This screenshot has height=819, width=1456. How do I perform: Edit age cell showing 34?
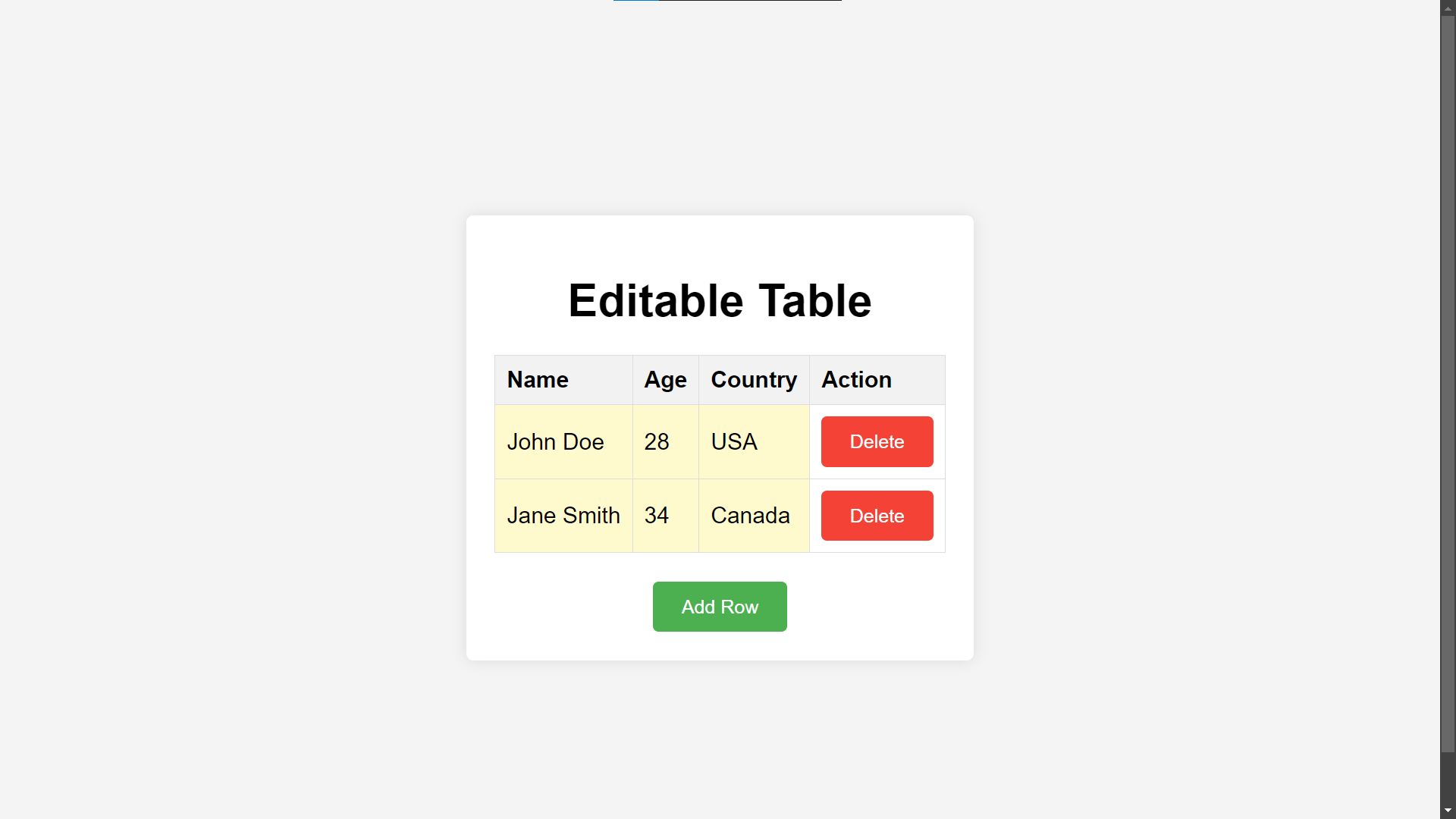point(666,516)
